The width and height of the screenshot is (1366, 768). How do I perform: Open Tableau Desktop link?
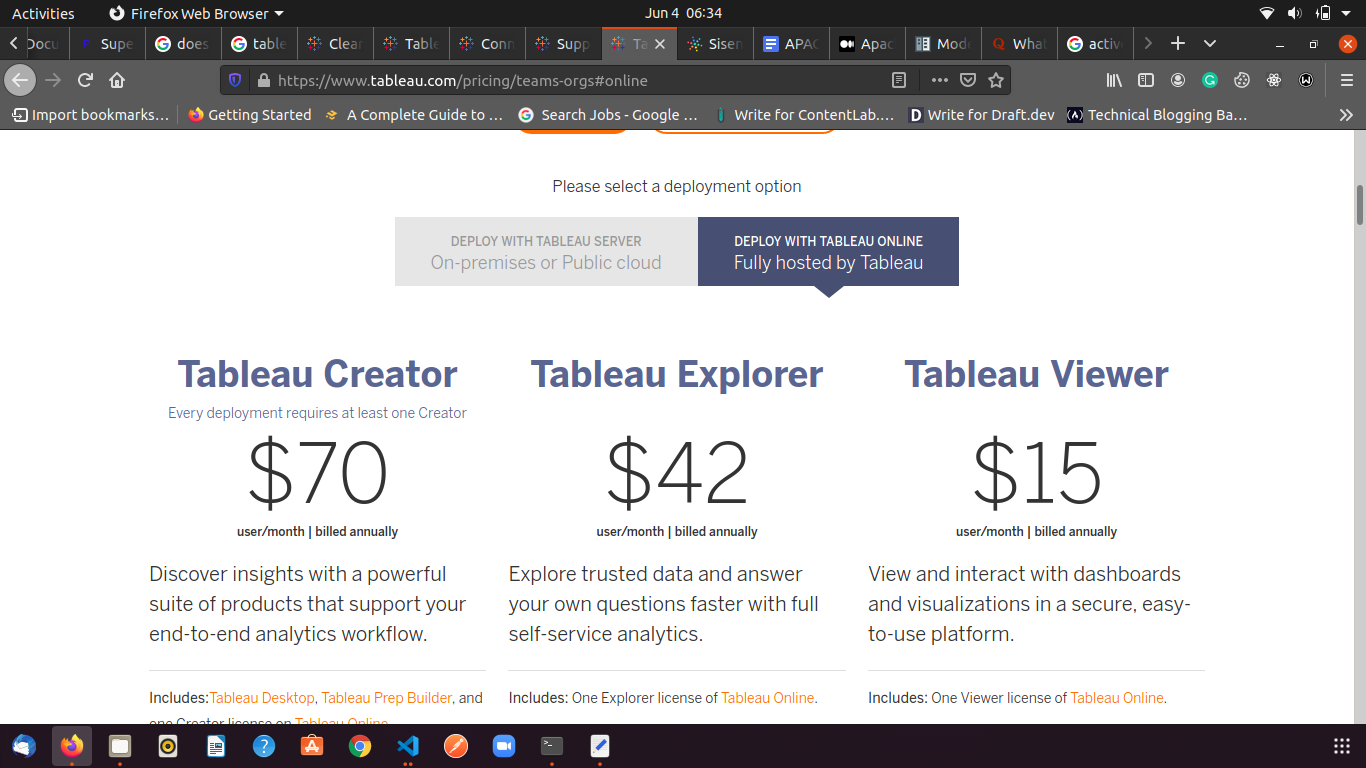(262, 698)
